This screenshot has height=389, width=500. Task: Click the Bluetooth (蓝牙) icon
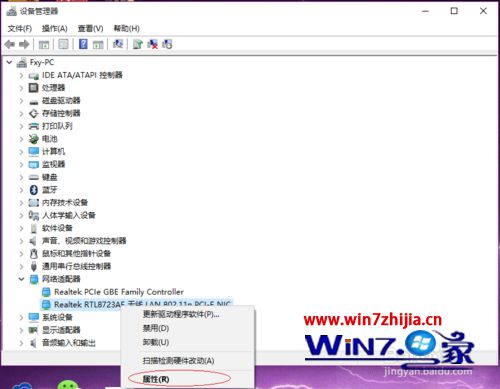click(x=34, y=190)
